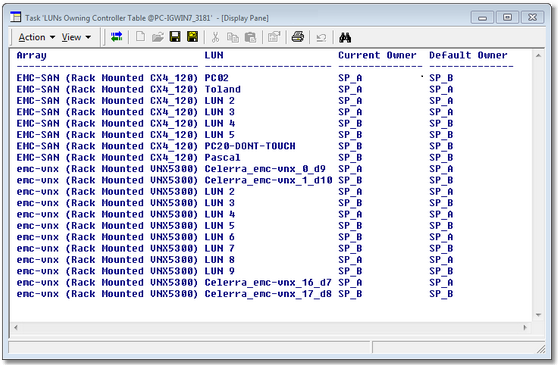
Task: Select the 'Current Owner' column header
Action: tap(377, 55)
